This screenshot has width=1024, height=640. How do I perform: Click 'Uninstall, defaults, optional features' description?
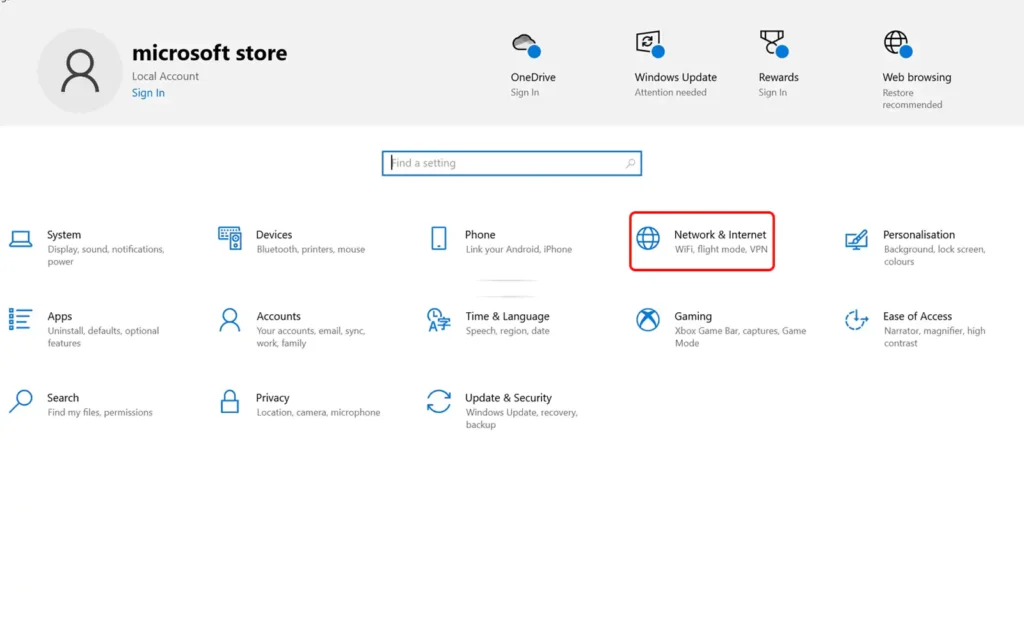pos(103,337)
